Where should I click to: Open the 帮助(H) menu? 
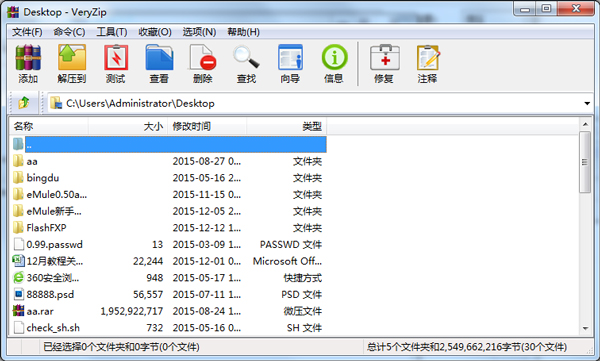(x=243, y=32)
